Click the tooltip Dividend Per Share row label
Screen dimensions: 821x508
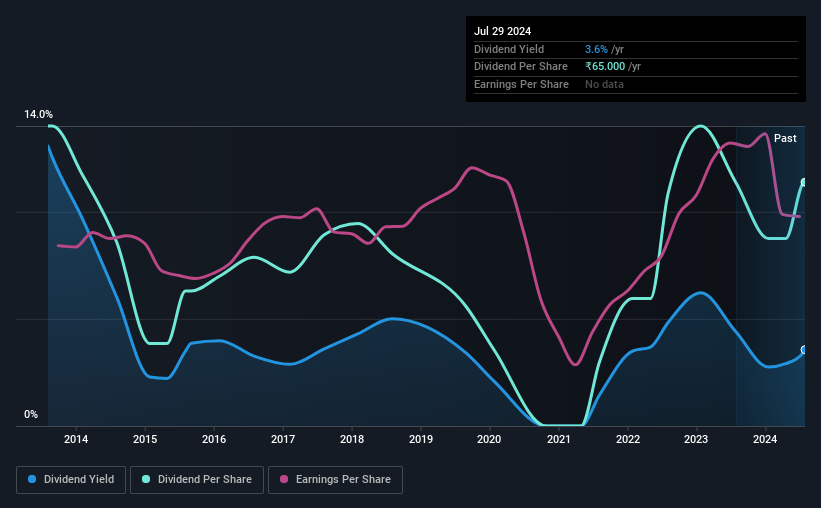point(521,67)
